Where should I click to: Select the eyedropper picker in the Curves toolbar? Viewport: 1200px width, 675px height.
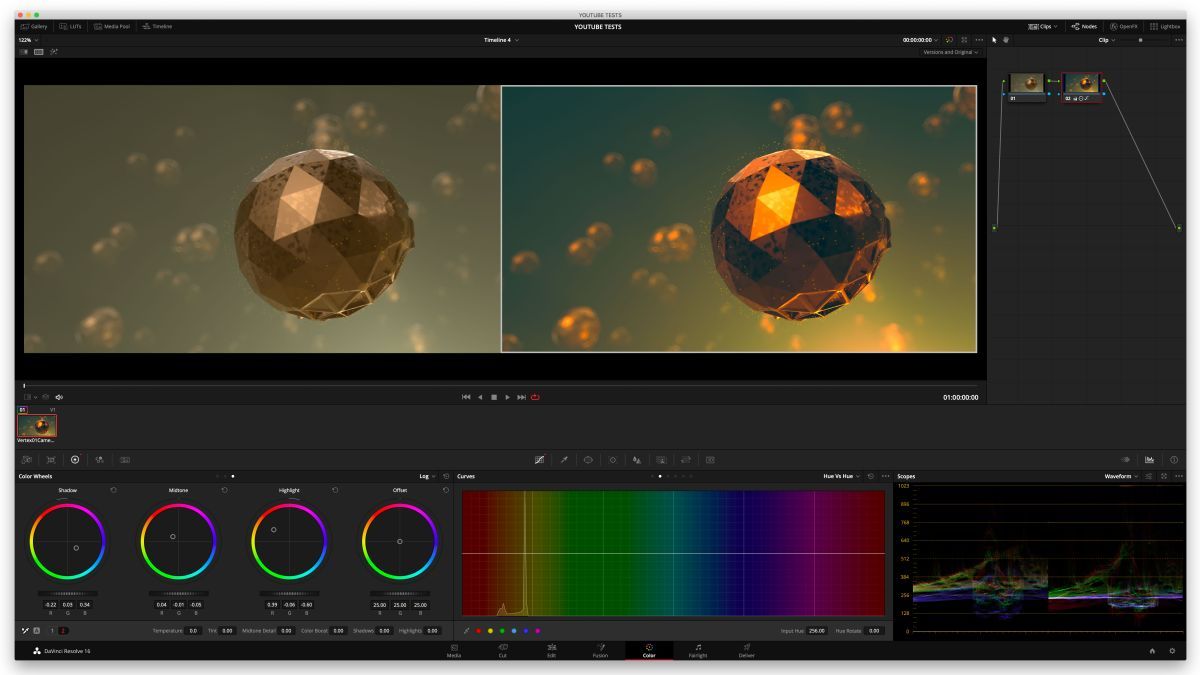(x=467, y=632)
